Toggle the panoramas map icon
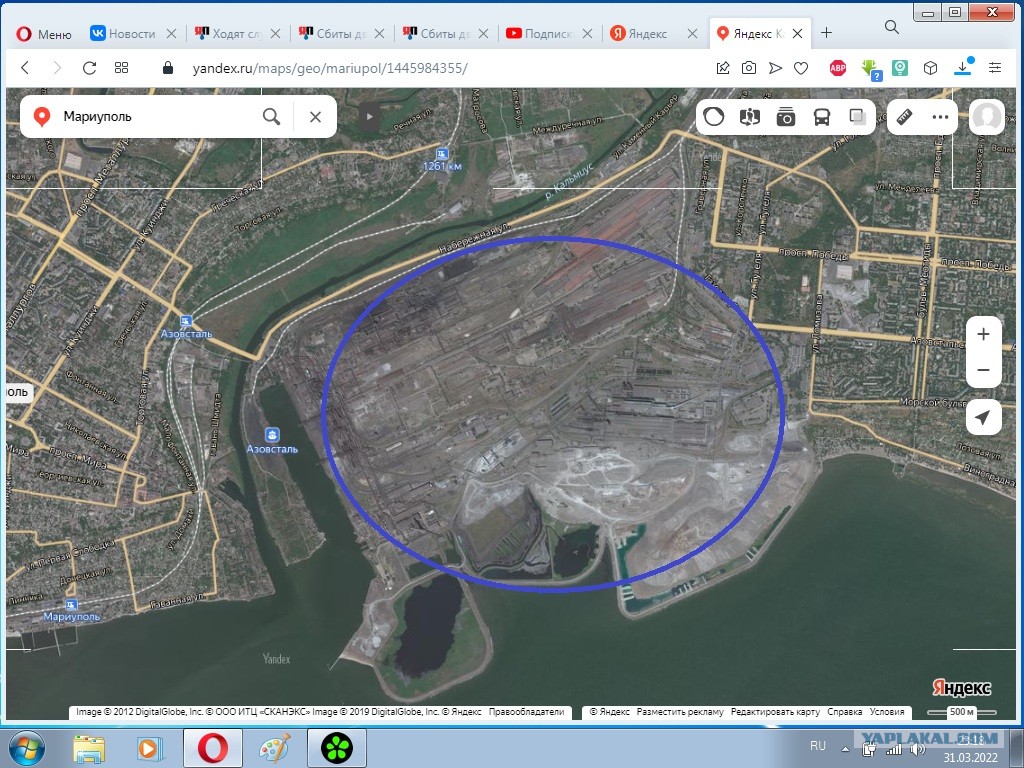This screenshot has width=1024, height=768. [x=750, y=117]
